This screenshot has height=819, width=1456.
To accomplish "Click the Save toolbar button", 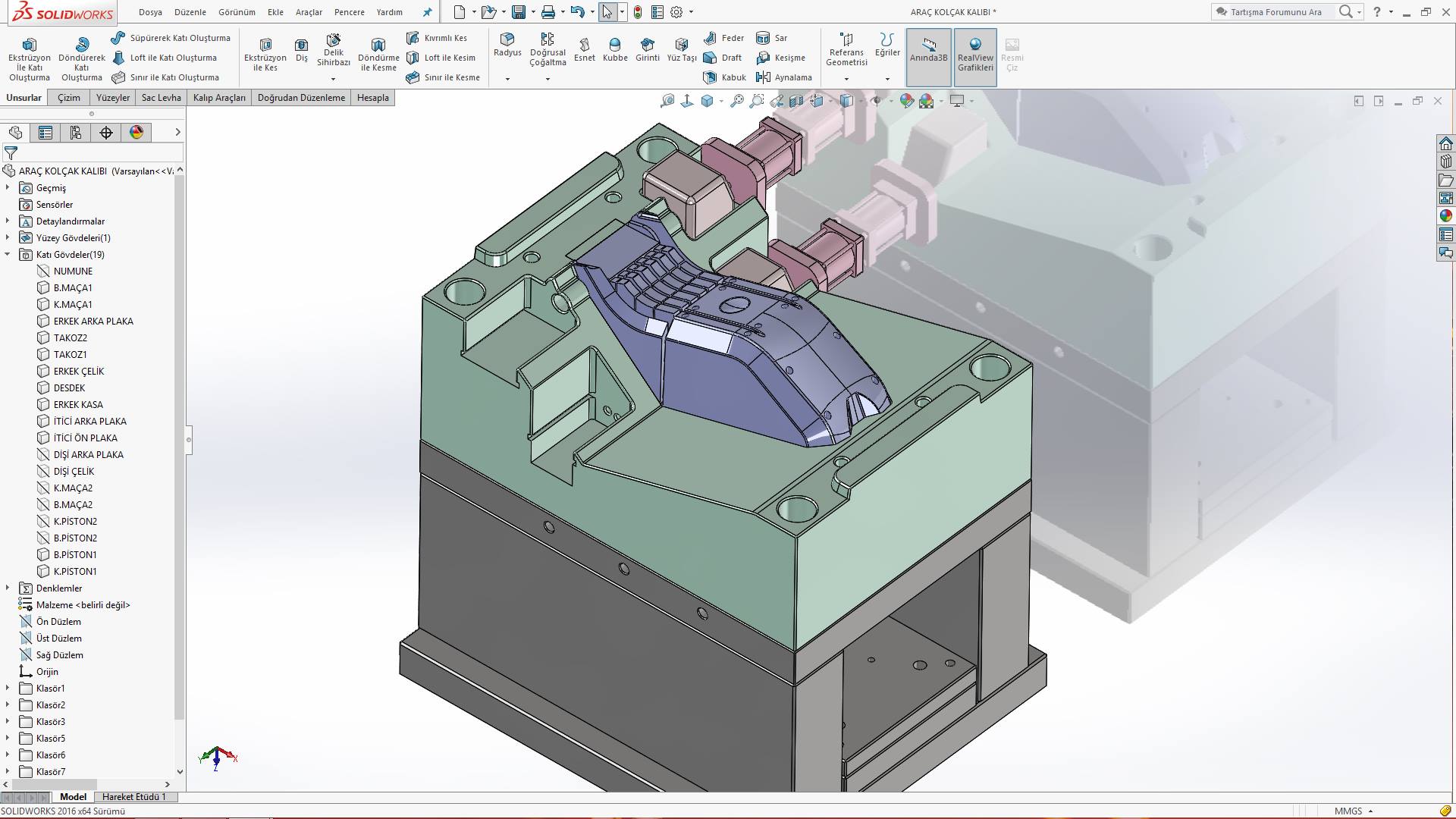I will tap(519, 12).
